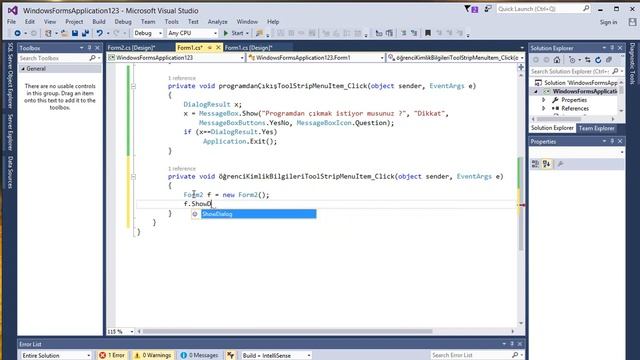This screenshot has height=360, width=640.
Task: Click the Open File toolbar icon
Action: pyautogui.click(x=64, y=33)
